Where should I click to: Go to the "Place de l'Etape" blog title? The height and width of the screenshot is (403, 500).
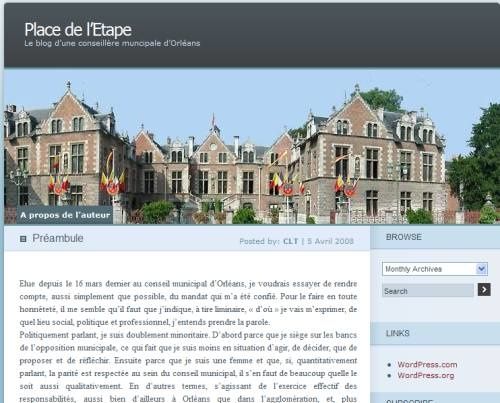(x=78, y=30)
